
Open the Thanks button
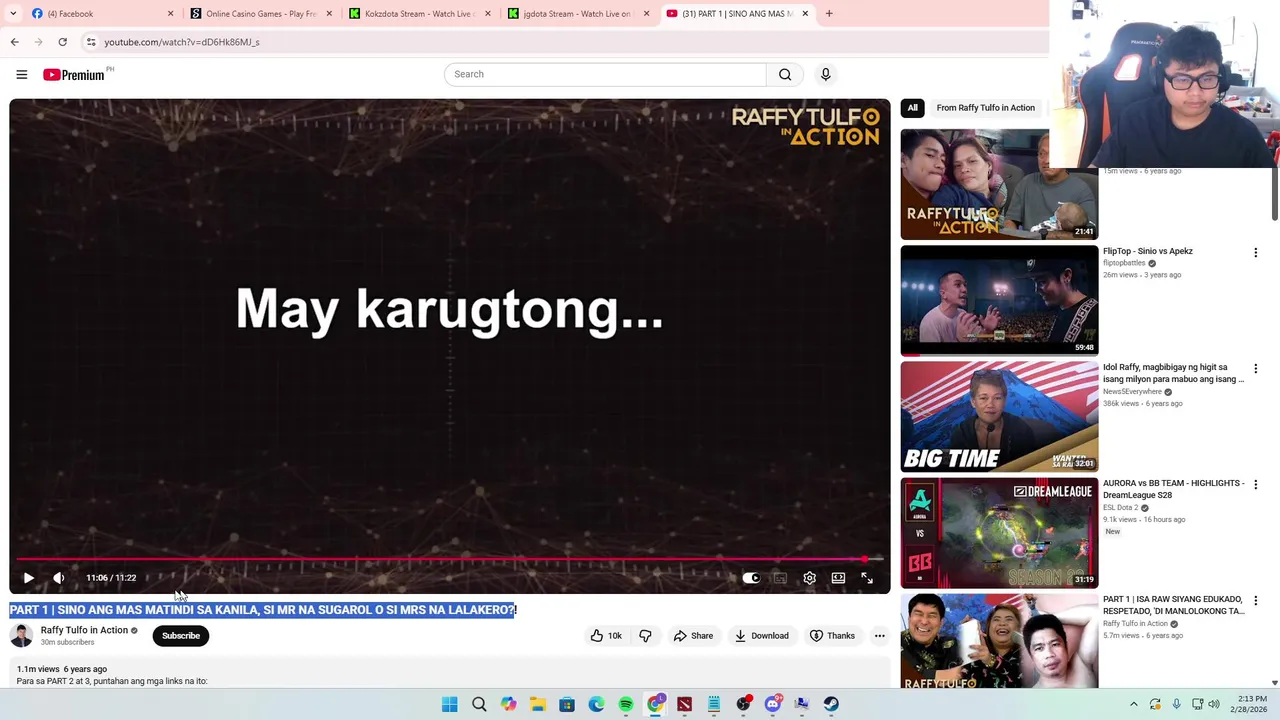coord(833,636)
